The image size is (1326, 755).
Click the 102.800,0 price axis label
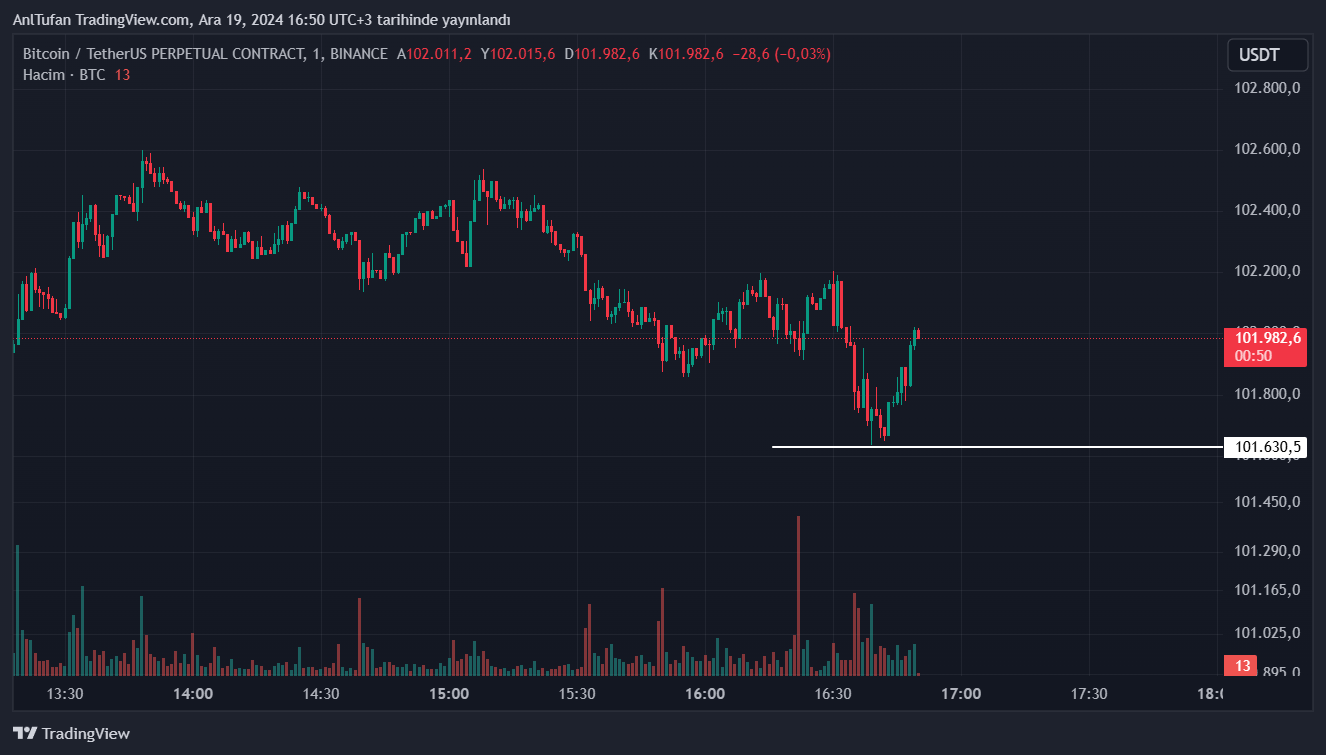[1267, 88]
